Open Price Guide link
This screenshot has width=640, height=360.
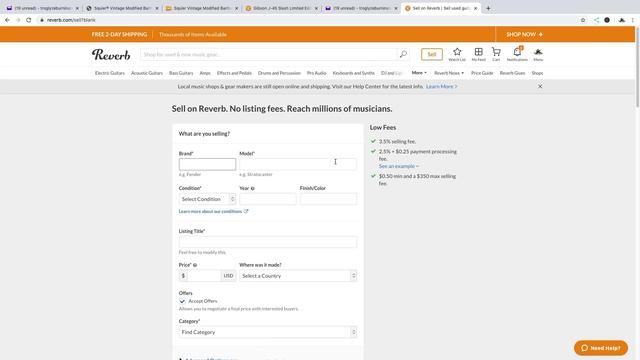[x=482, y=73]
